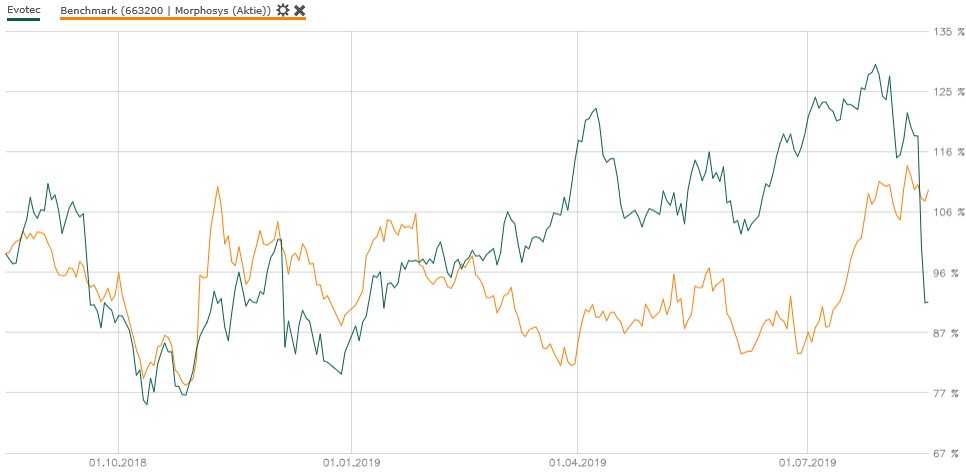Remove the Morphosys benchmark with X icon
The image size is (966, 474).
tap(299, 10)
